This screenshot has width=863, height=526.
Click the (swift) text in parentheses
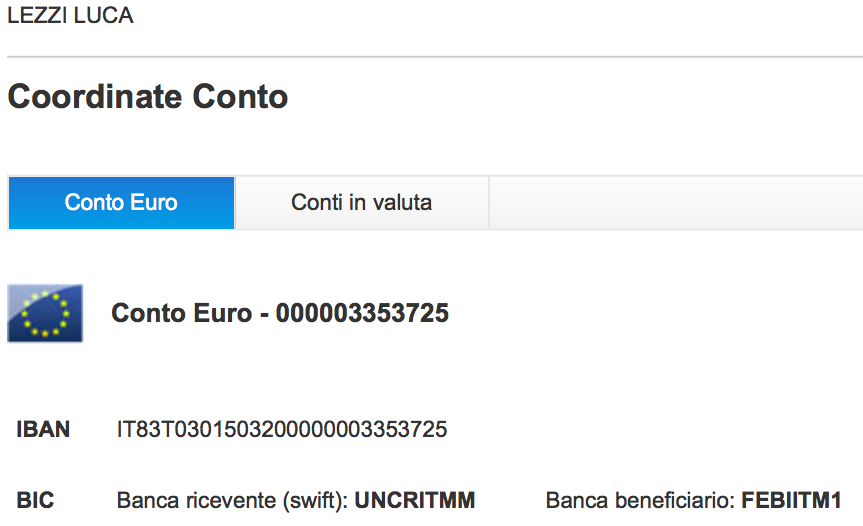[x=315, y=502]
